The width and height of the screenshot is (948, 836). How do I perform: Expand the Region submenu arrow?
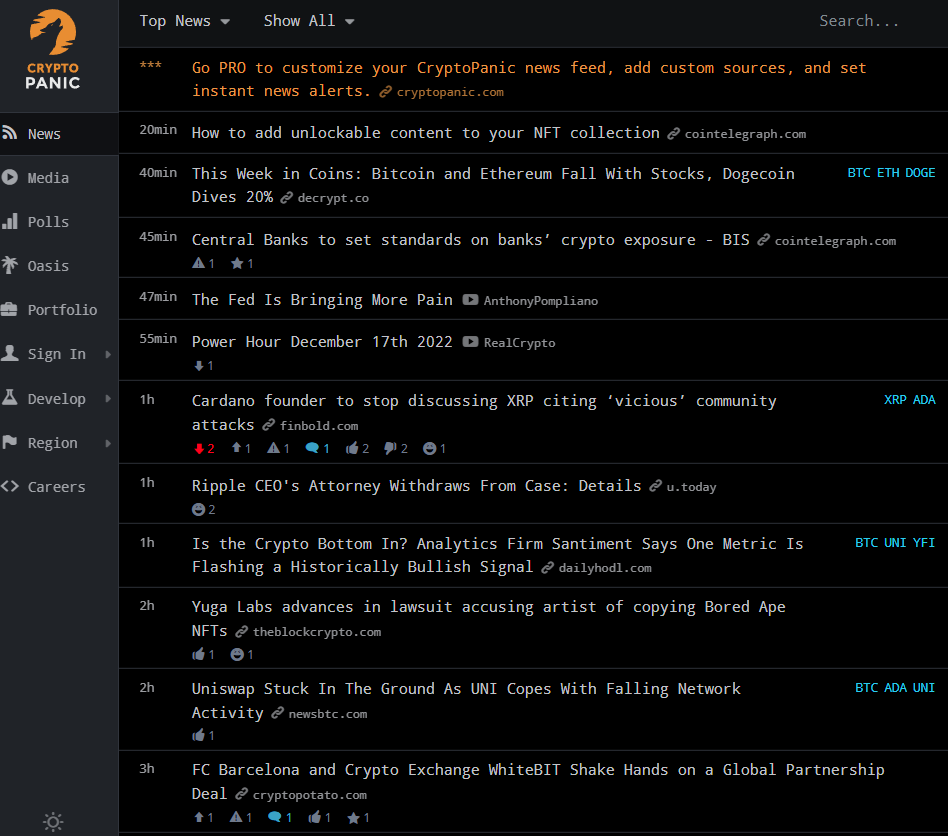pyautogui.click(x=108, y=443)
